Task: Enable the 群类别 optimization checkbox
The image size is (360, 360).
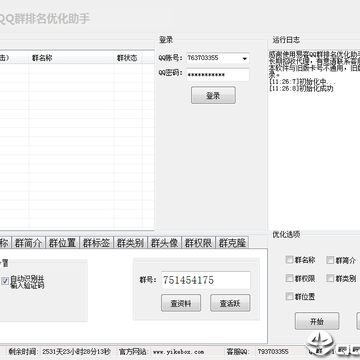Action: pos(330,278)
